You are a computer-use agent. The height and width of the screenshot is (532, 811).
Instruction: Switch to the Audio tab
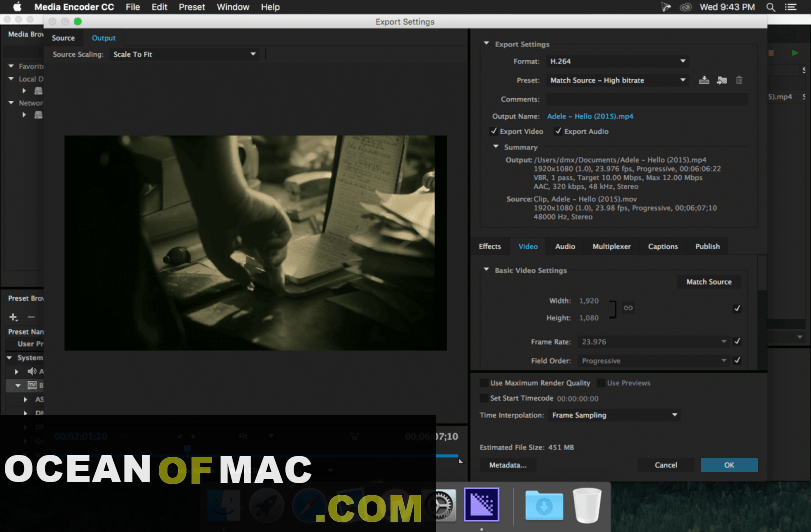coord(565,246)
